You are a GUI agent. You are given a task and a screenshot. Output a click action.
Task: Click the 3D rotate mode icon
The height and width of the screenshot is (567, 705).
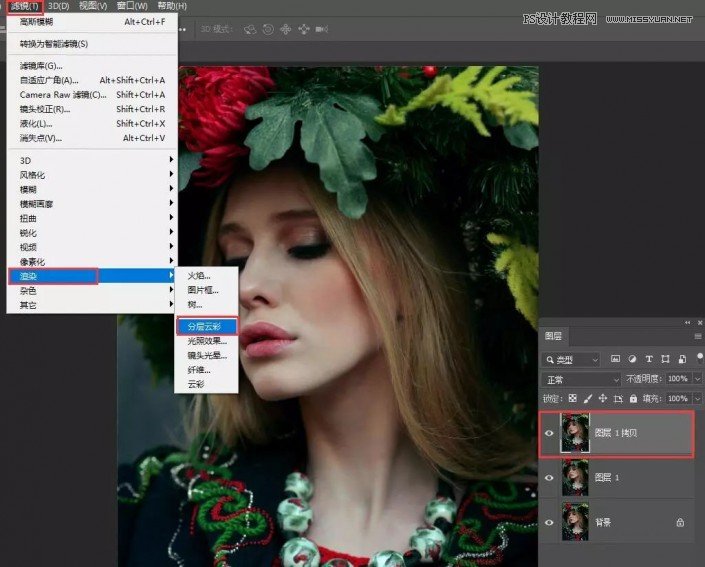[x=250, y=30]
